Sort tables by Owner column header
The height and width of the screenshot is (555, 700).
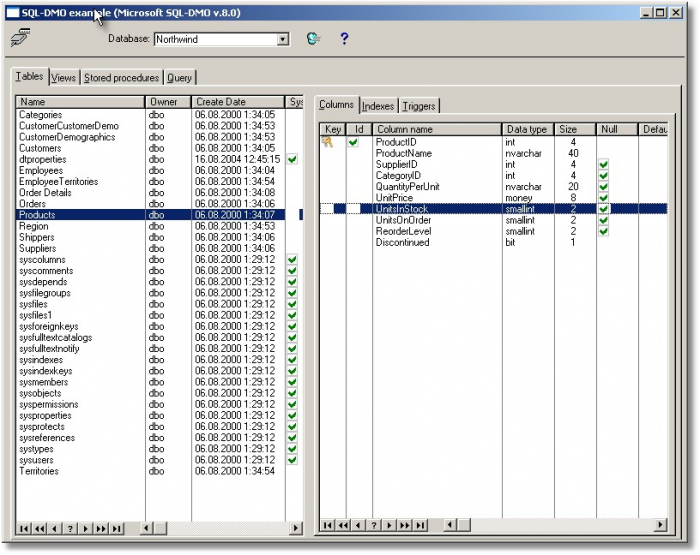pos(168,102)
